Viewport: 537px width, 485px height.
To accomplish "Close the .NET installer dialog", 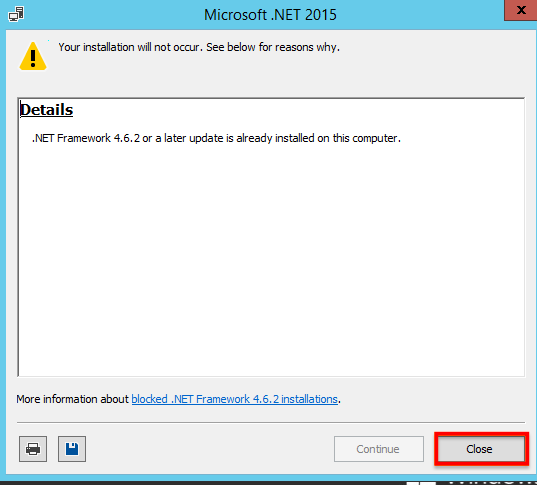I will click(x=479, y=449).
